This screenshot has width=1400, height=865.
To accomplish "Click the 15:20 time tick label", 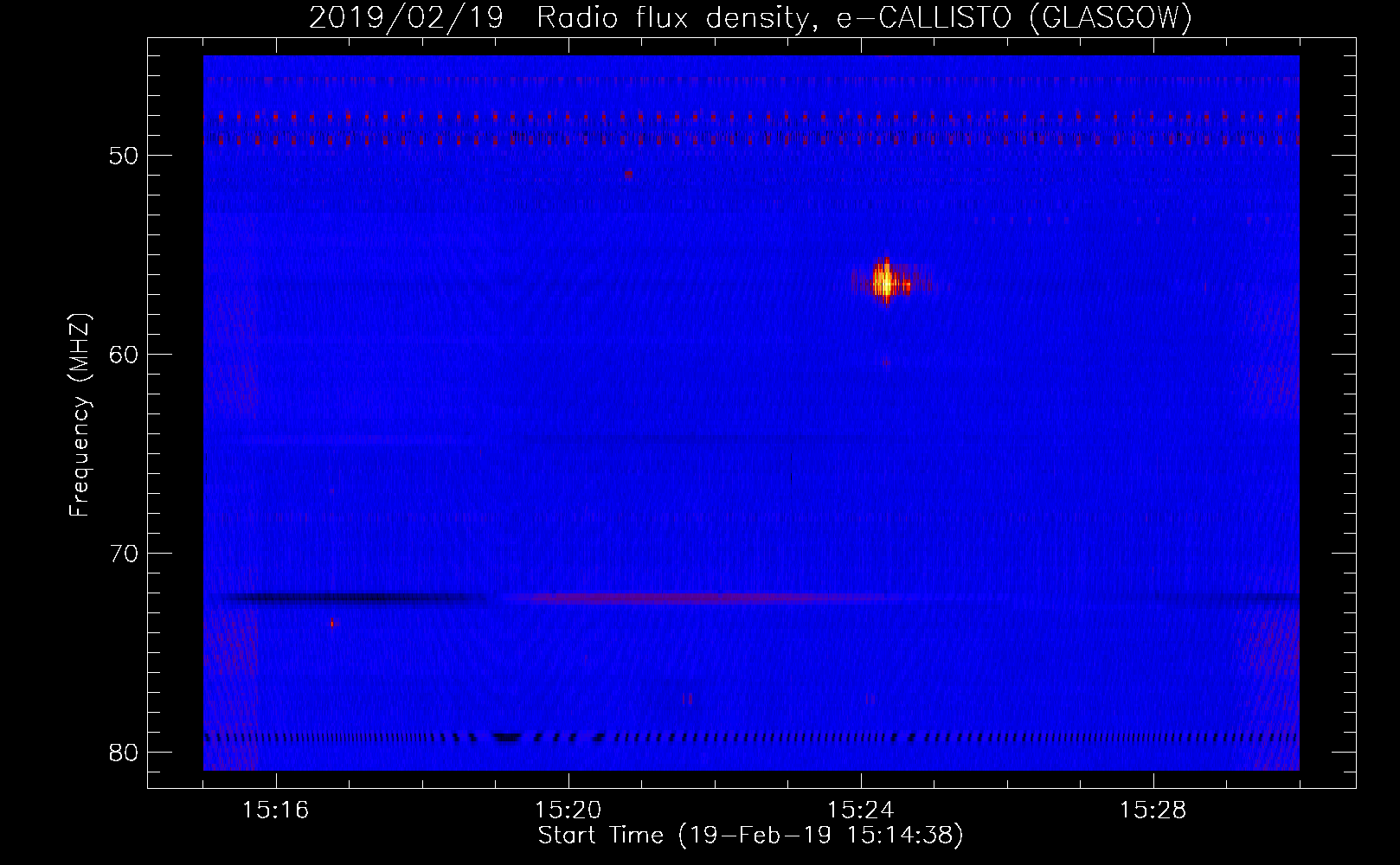I will (568, 811).
